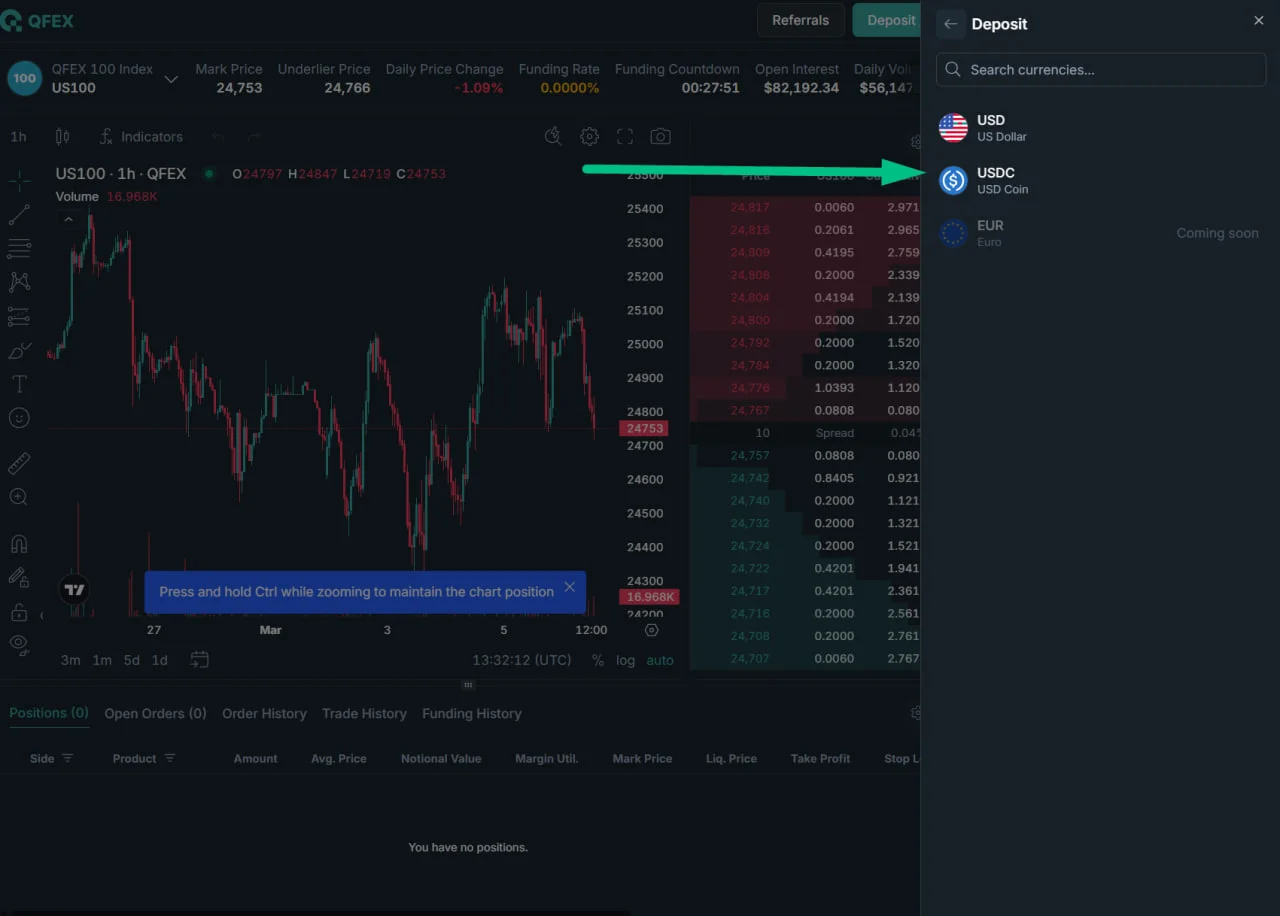Image resolution: width=1280 pixels, height=916 pixels.
Task: Toggle log scale on the chart
Action: [x=625, y=660]
